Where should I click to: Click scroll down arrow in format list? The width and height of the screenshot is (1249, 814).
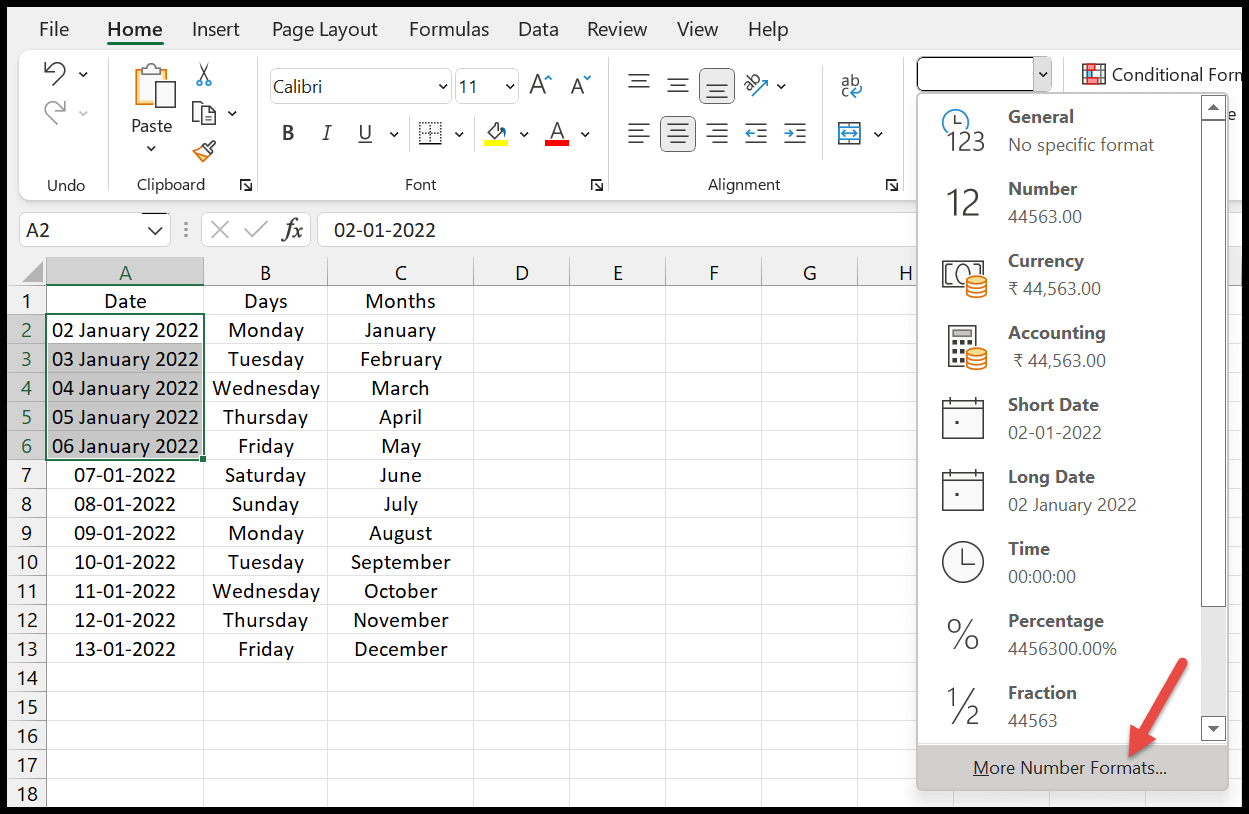[x=1214, y=729]
